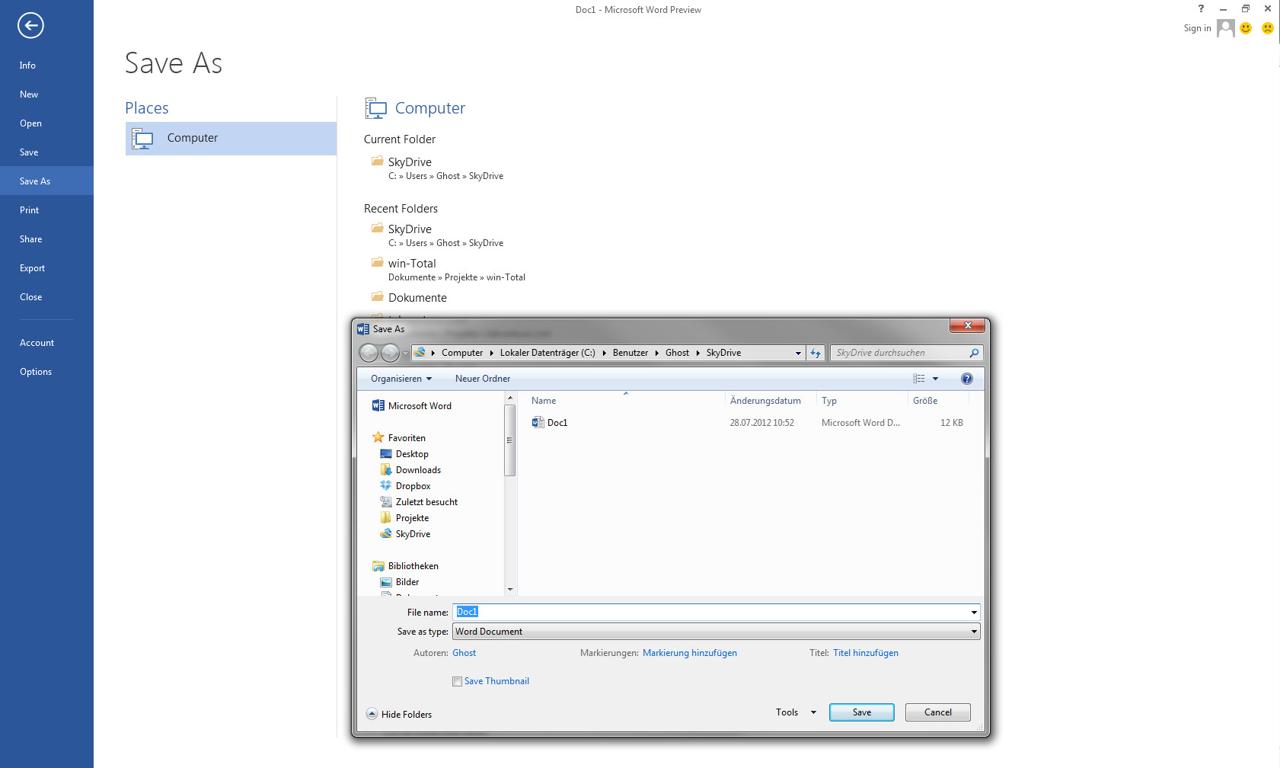Click the Save button in the dialog
Viewport: 1280px width, 768px height.
861,713
